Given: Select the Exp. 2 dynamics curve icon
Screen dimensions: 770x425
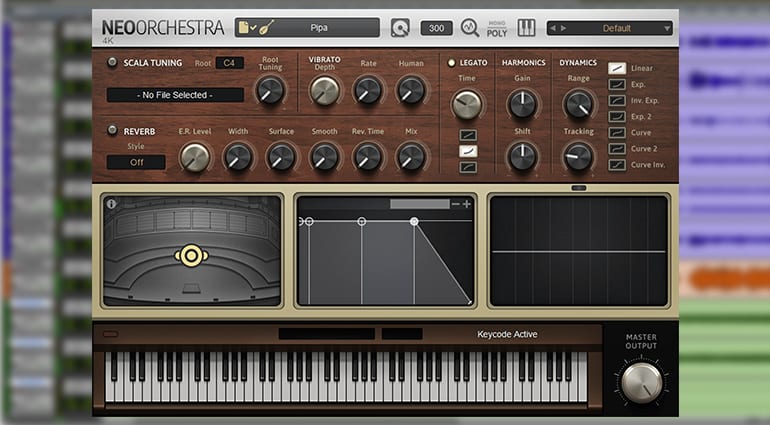Looking at the screenshot, I should click(617, 116).
